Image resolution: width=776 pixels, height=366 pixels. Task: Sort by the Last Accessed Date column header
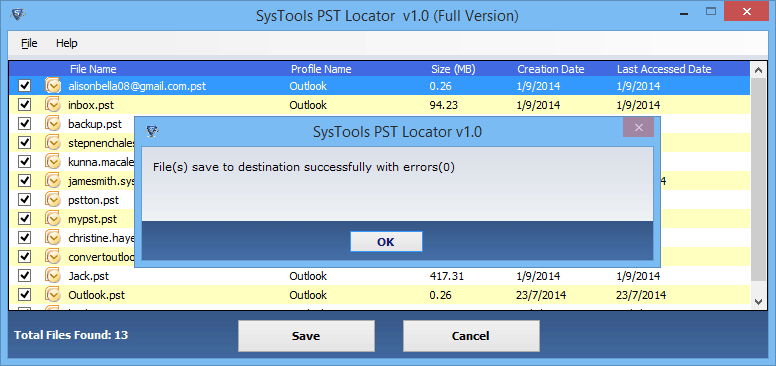[664, 69]
